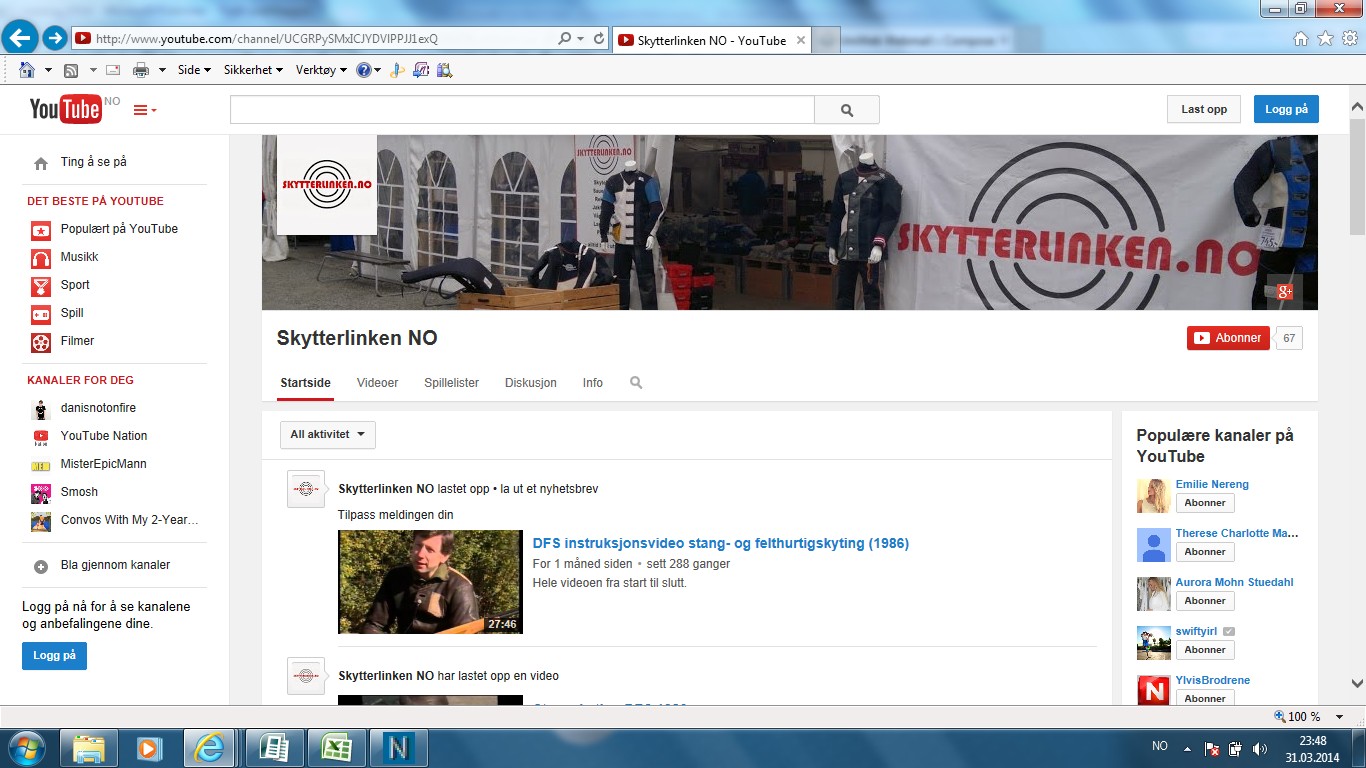
Task: Open the YouTube Nation channel
Action: 104,436
